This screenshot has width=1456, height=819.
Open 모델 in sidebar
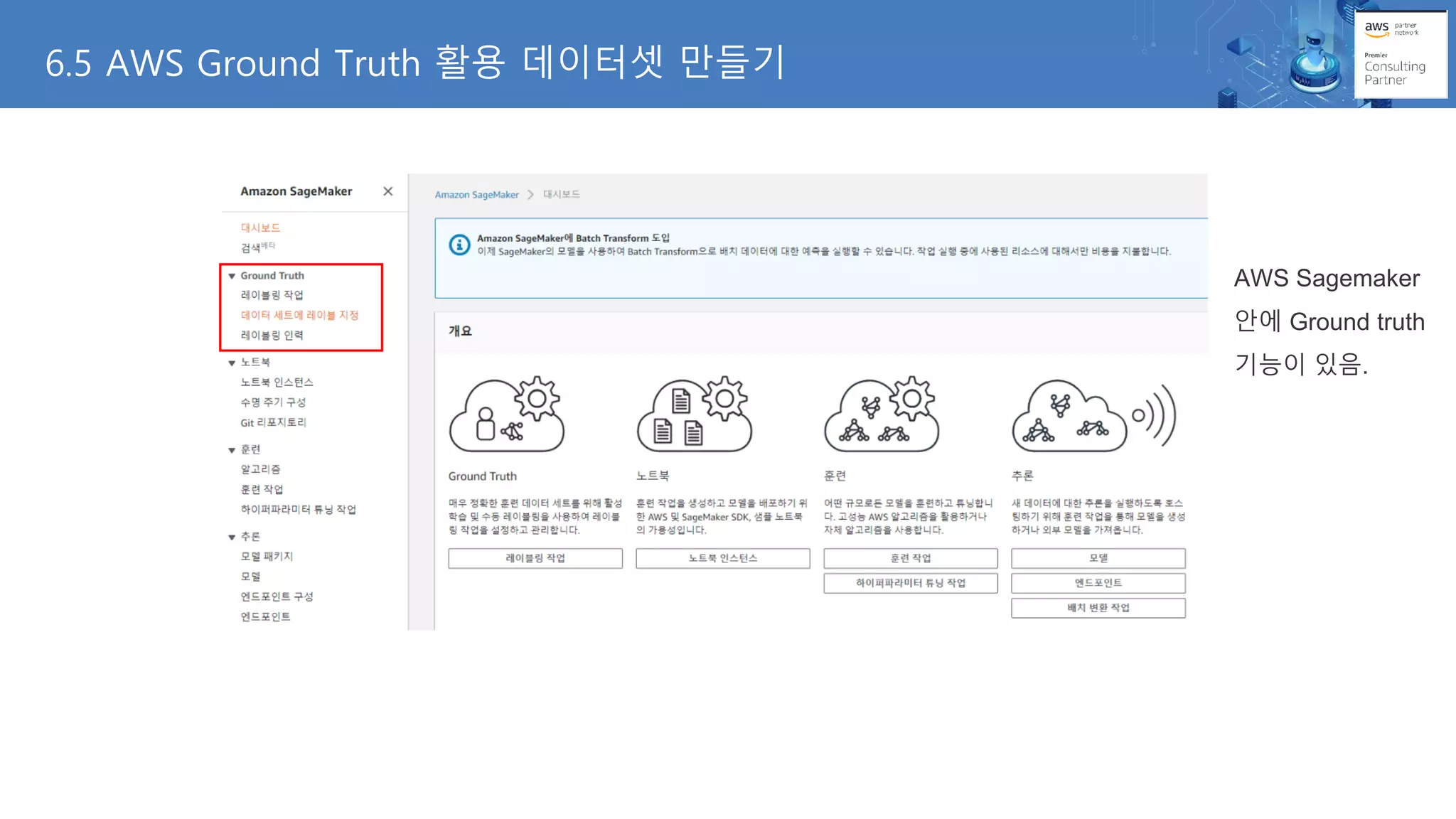coord(250,577)
